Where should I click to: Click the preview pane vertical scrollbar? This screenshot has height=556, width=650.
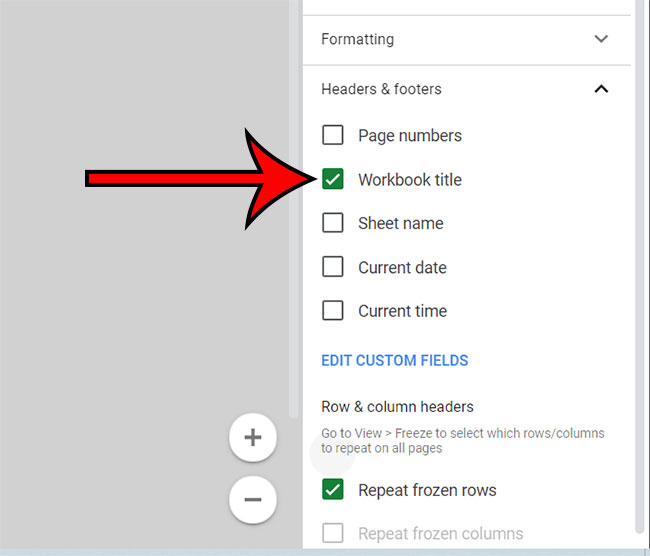click(294, 207)
